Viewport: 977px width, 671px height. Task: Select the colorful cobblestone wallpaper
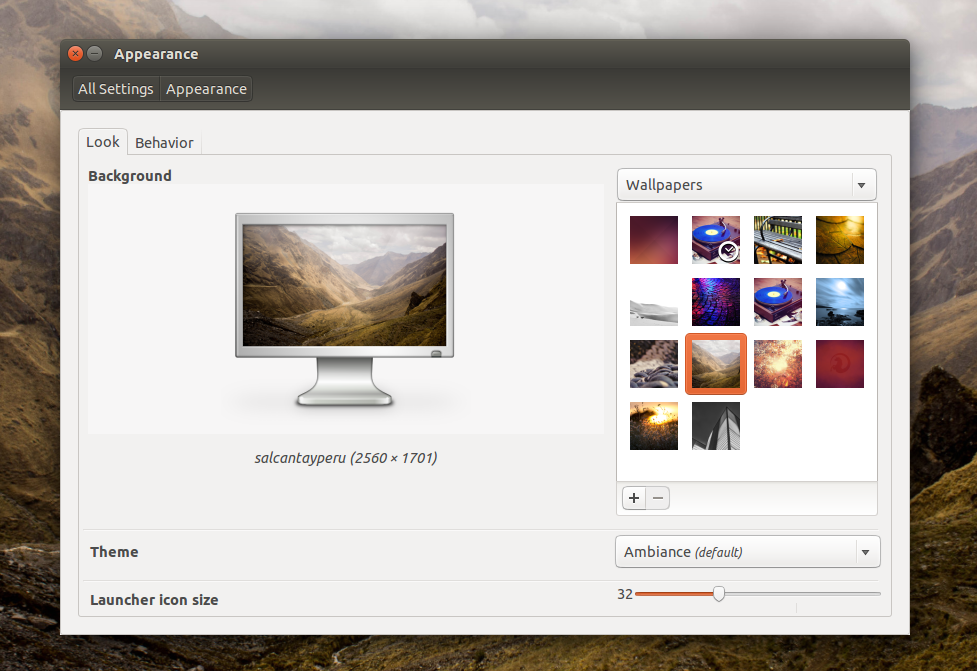pyautogui.click(x=716, y=302)
